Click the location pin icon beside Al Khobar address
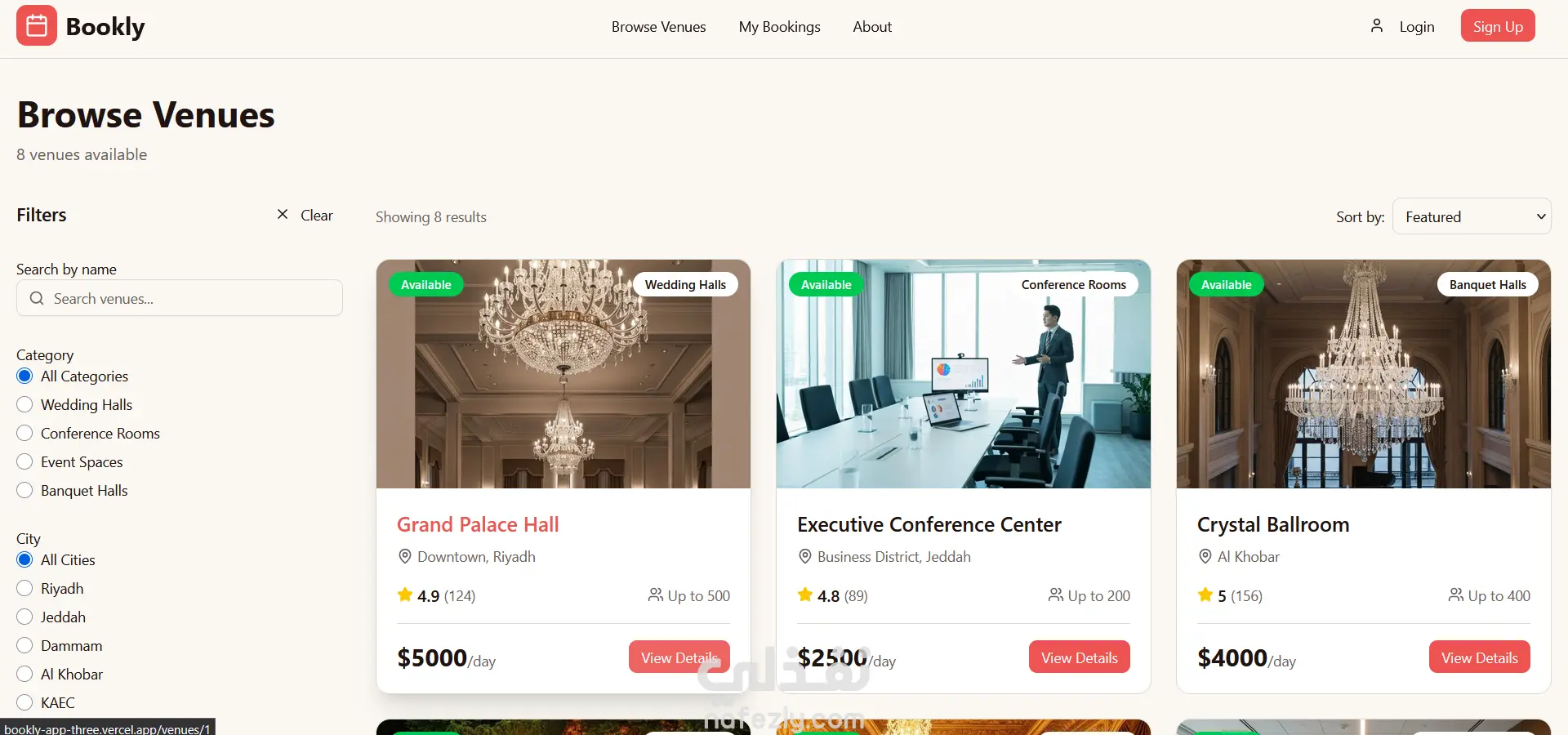This screenshot has height=735, width=1568. tap(1205, 557)
